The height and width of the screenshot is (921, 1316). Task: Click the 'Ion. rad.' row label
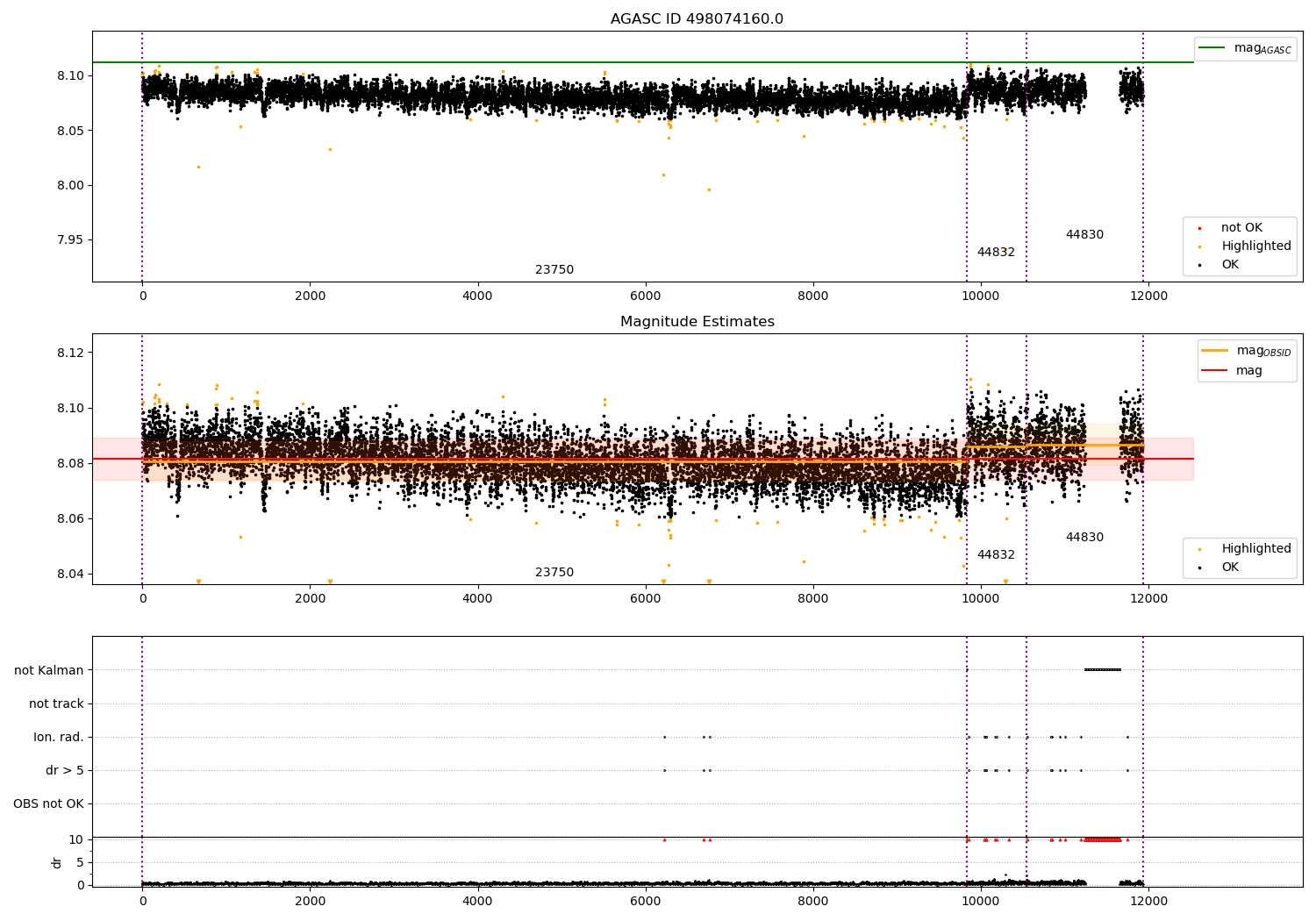(59, 738)
